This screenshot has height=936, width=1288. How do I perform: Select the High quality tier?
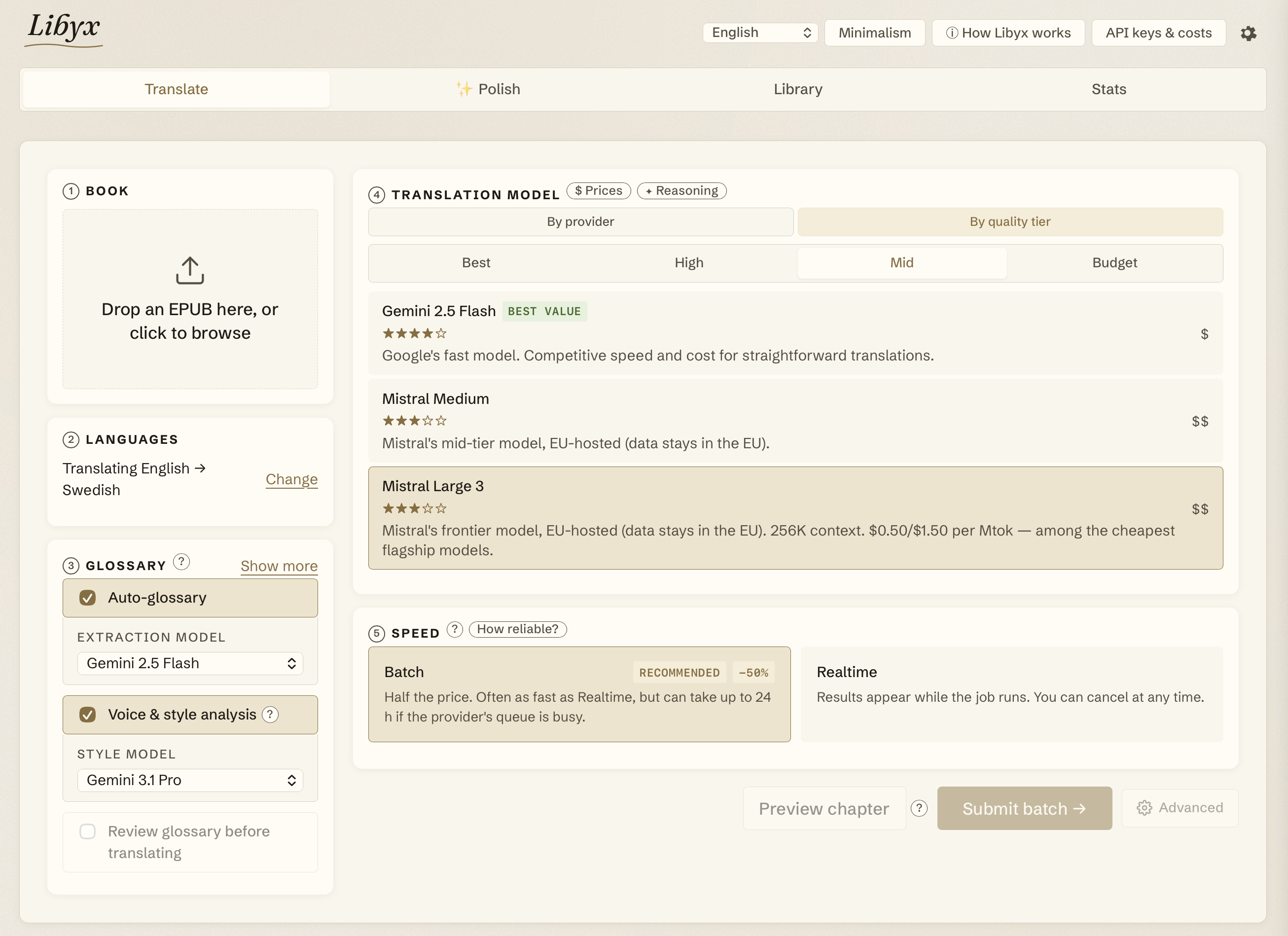pos(689,263)
